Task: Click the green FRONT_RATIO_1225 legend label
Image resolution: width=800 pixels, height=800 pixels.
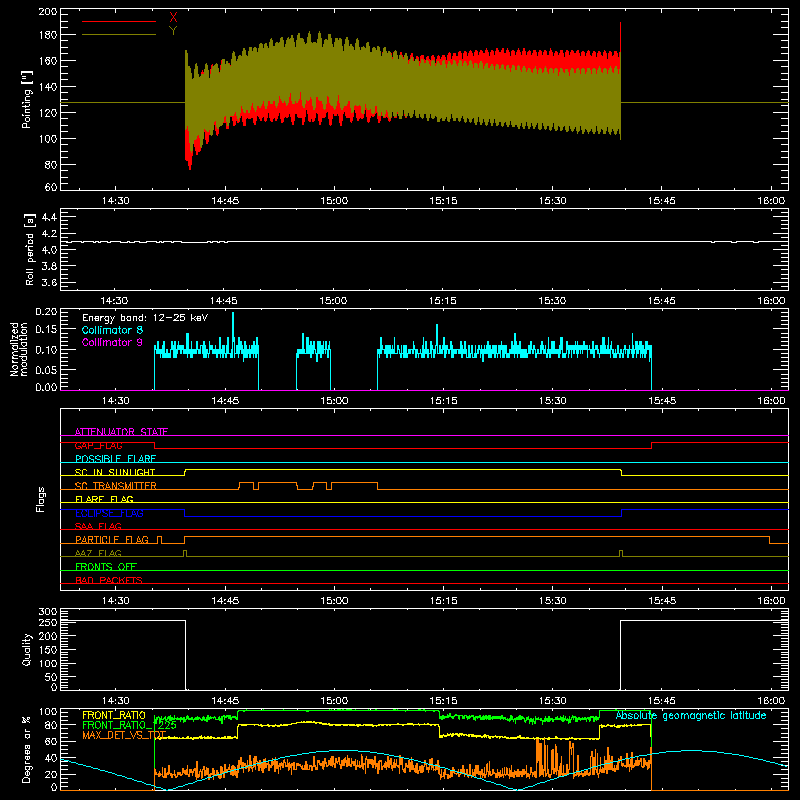Action: click(130, 725)
